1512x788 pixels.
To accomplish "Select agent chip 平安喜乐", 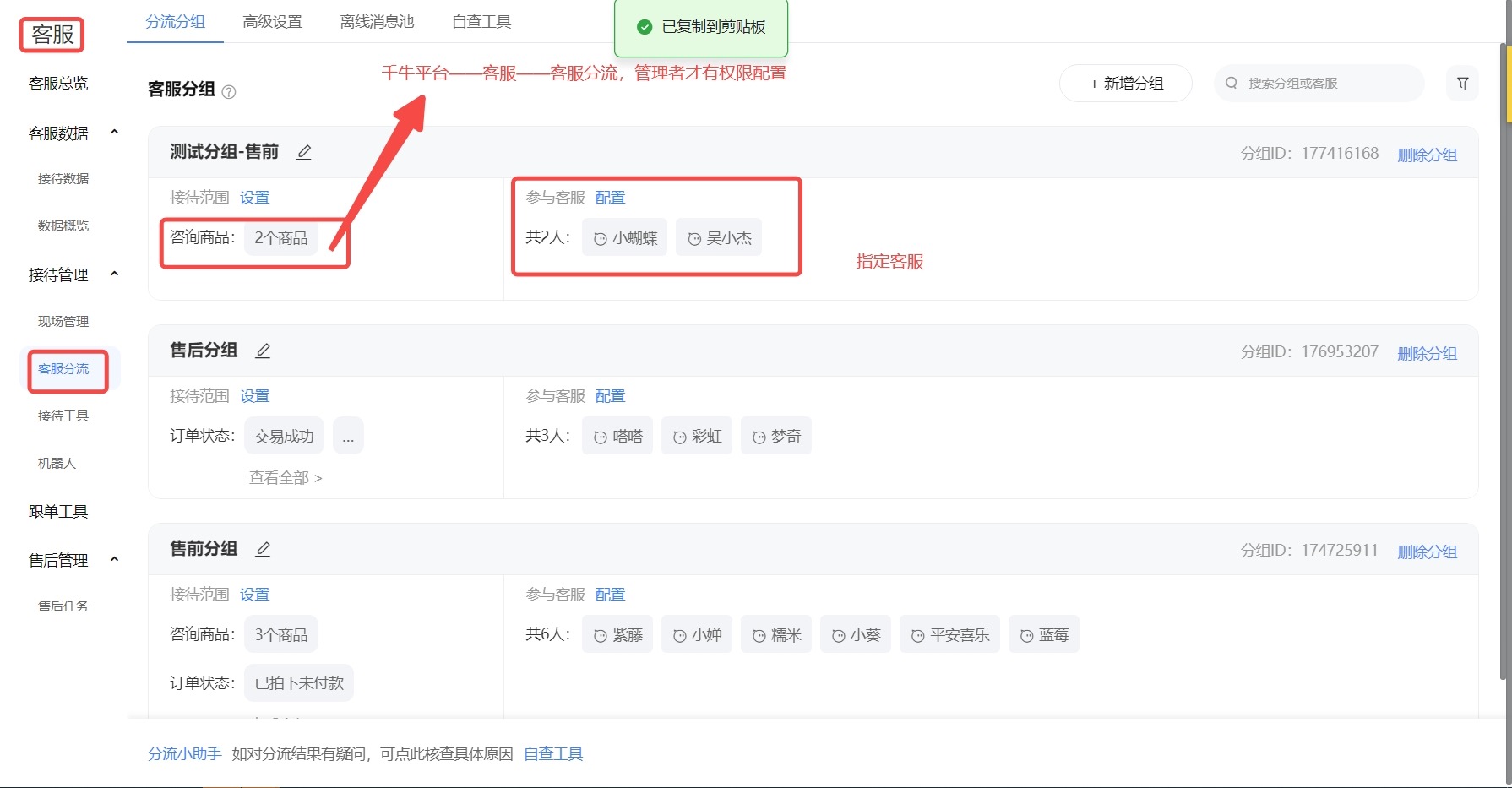I will (950, 634).
